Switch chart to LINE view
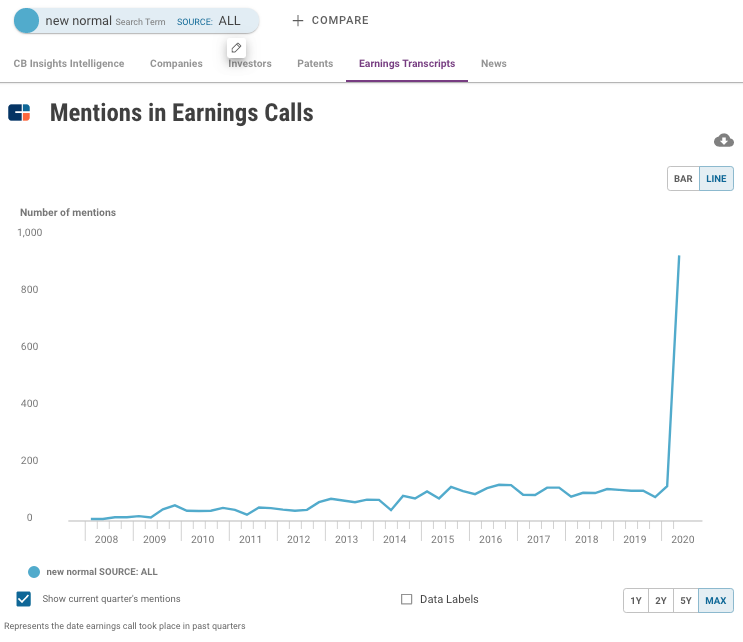Image resolution: width=743 pixels, height=642 pixels. coord(716,179)
